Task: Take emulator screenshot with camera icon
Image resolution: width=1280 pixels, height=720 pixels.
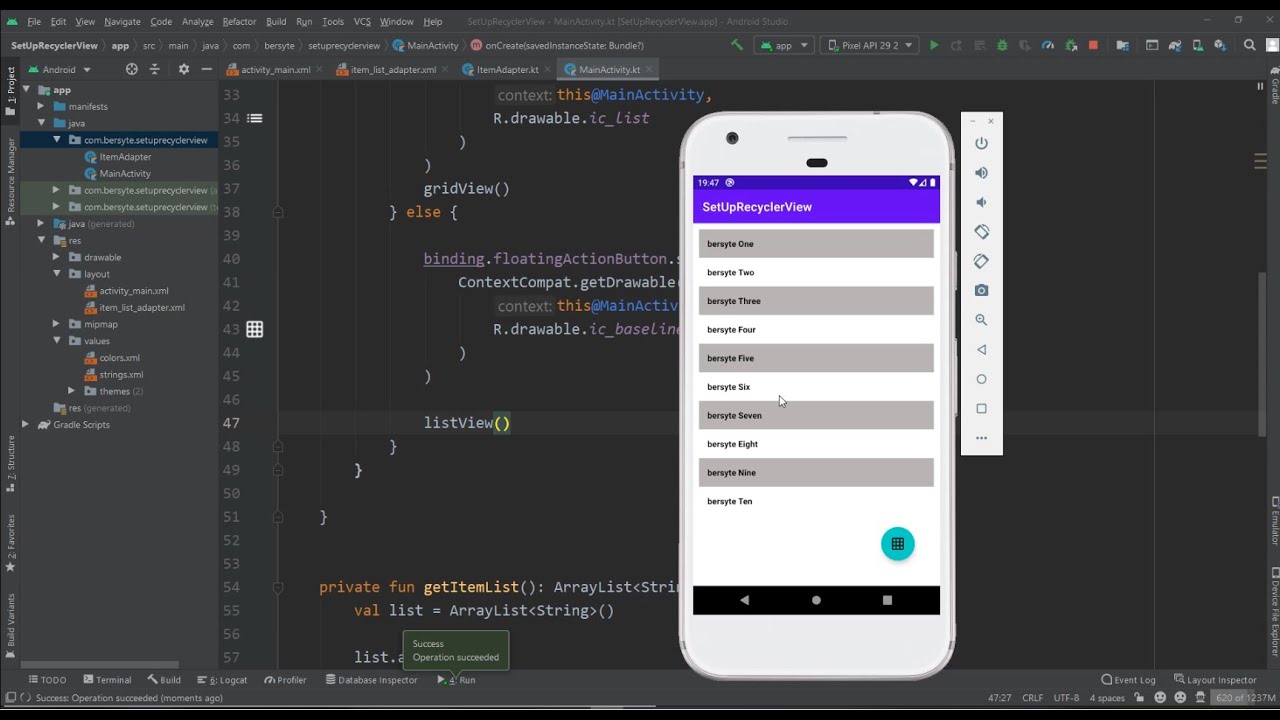Action: tap(981, 290)
